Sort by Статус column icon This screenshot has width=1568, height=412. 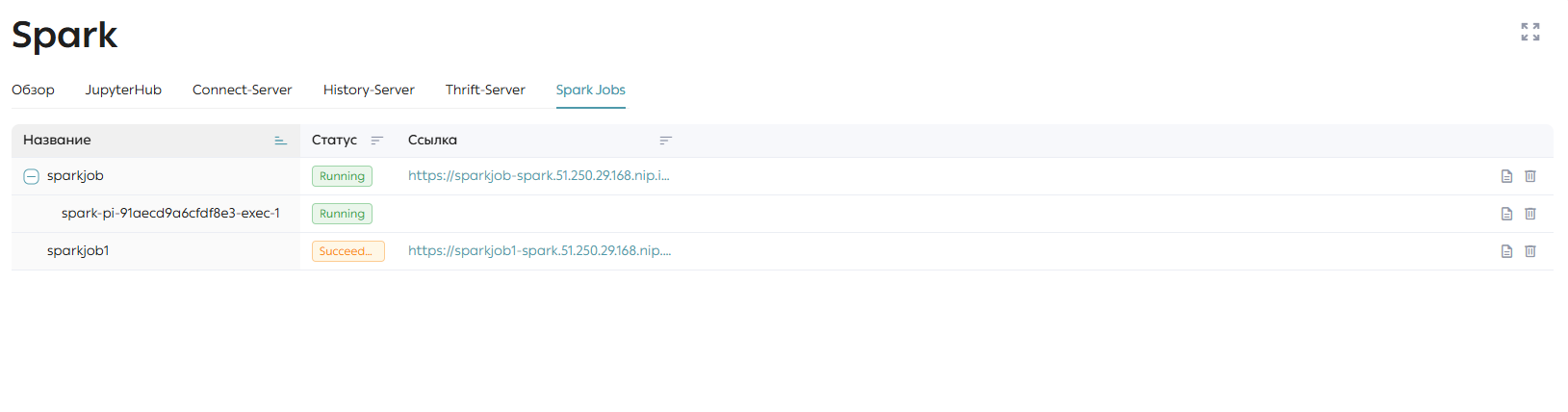coord(376,141)
